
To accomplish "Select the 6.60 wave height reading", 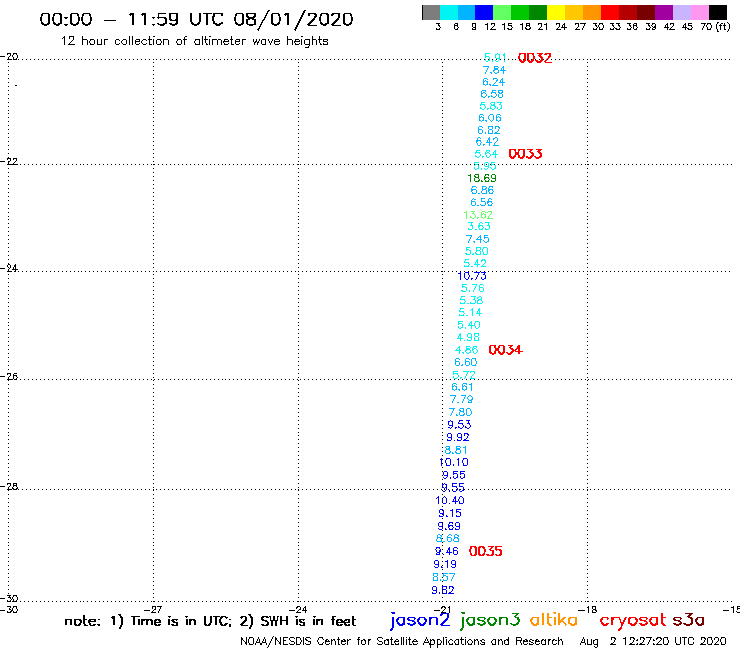I will [x=465, y=362].
